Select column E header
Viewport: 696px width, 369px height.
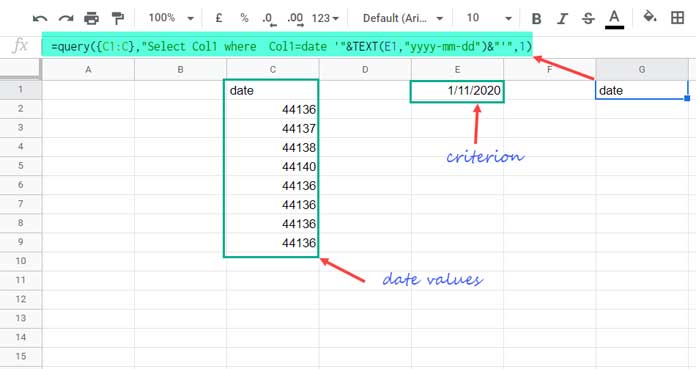click(x=457, y=69)
